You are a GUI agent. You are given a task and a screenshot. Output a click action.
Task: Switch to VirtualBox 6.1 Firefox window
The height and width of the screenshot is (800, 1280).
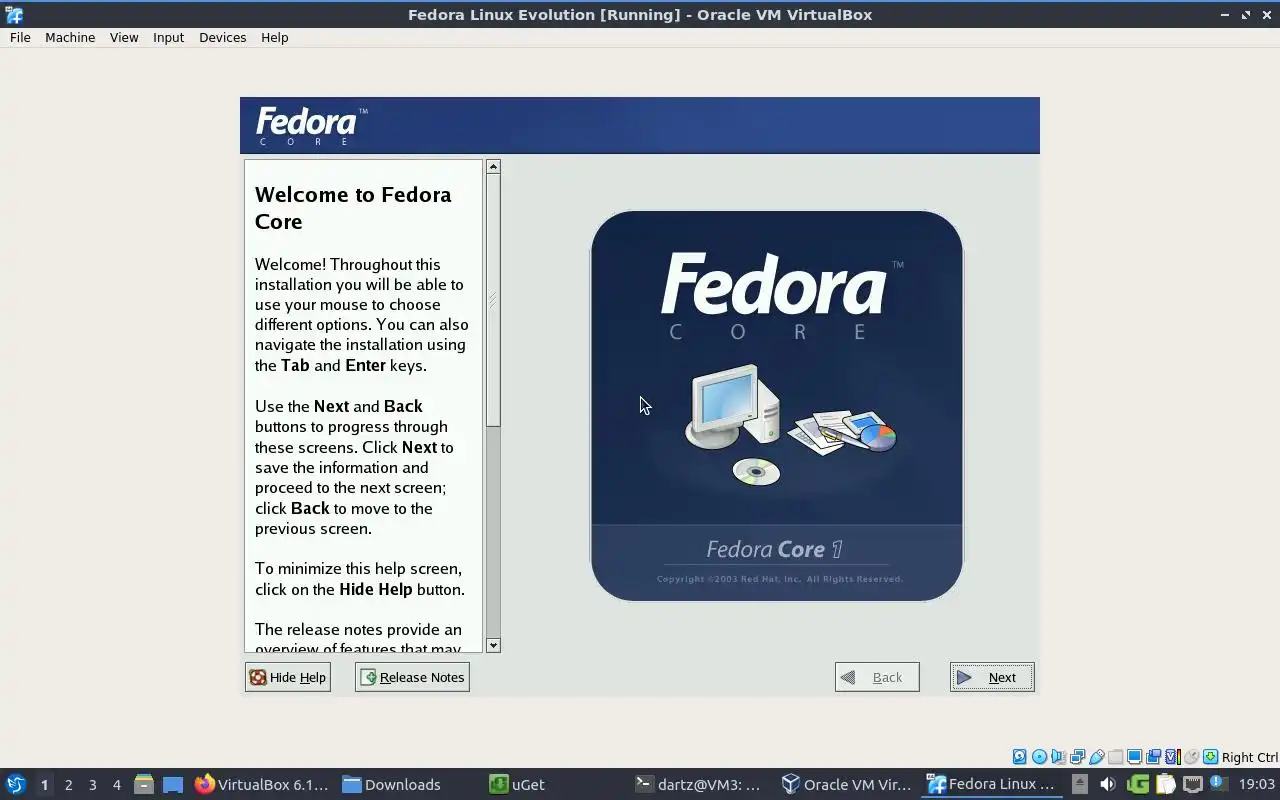[x=262, y=784]
